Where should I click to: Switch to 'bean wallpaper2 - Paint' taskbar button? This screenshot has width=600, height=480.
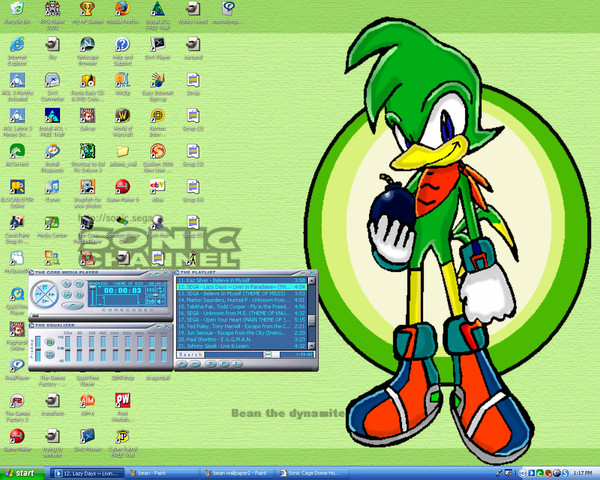tap(237, 473)
